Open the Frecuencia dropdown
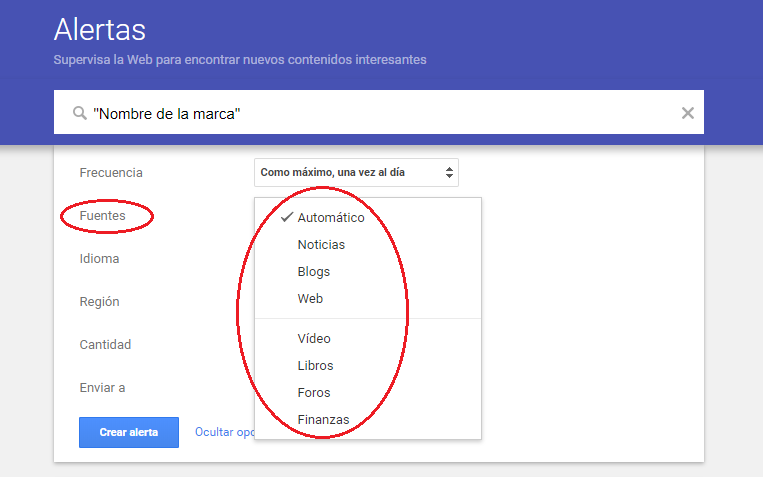The image size is (763, 477). pos(356,172)
